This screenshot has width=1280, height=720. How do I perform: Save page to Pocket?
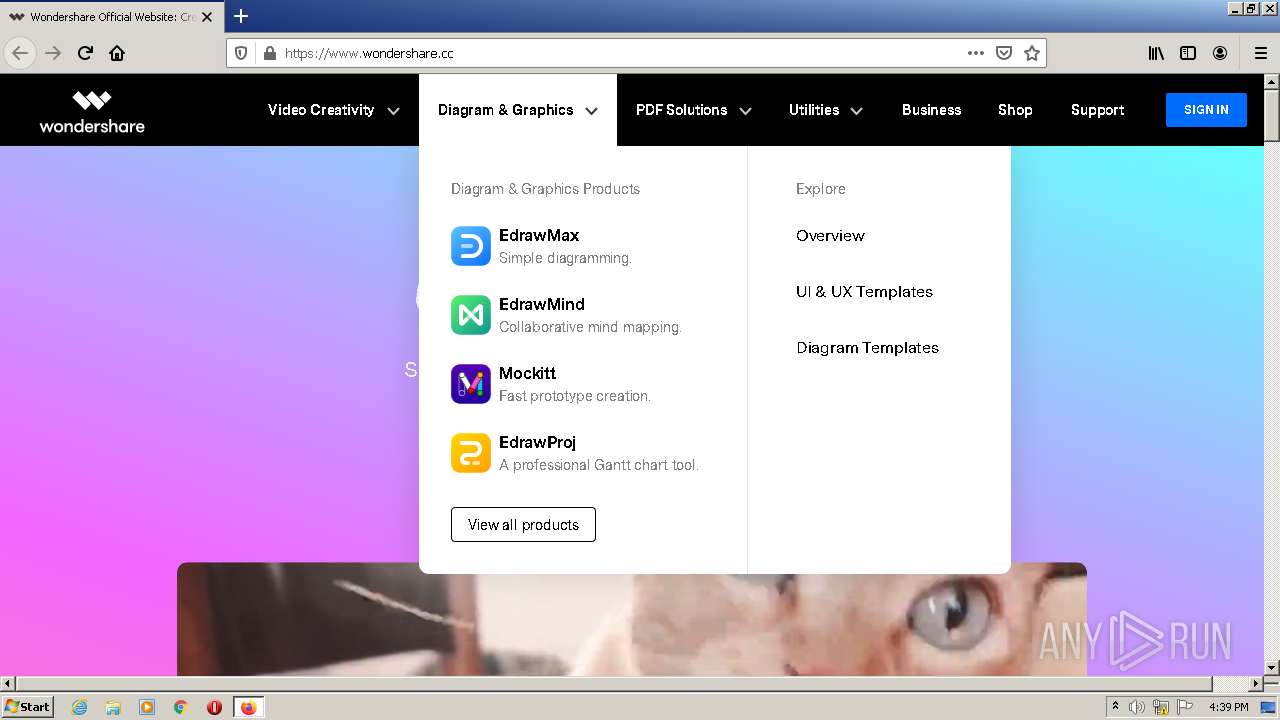1004,53
